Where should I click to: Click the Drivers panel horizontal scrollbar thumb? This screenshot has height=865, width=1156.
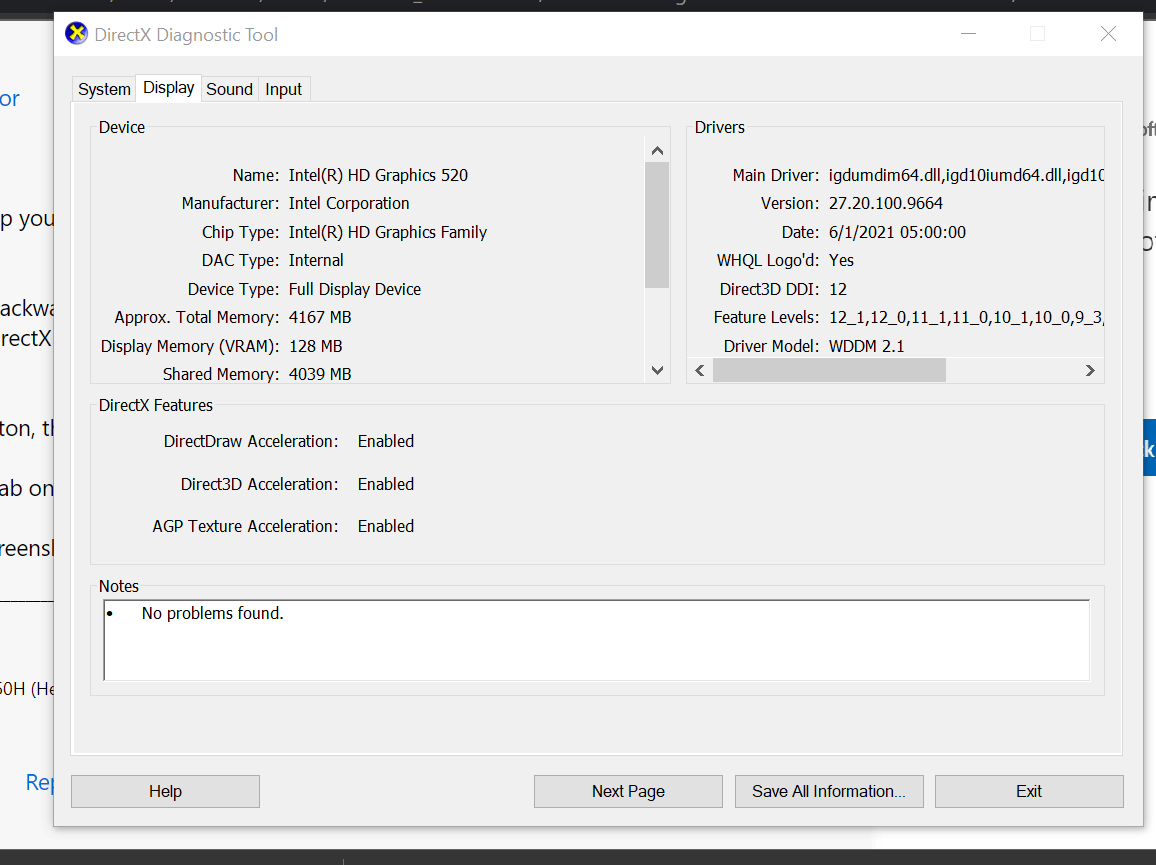829,370
